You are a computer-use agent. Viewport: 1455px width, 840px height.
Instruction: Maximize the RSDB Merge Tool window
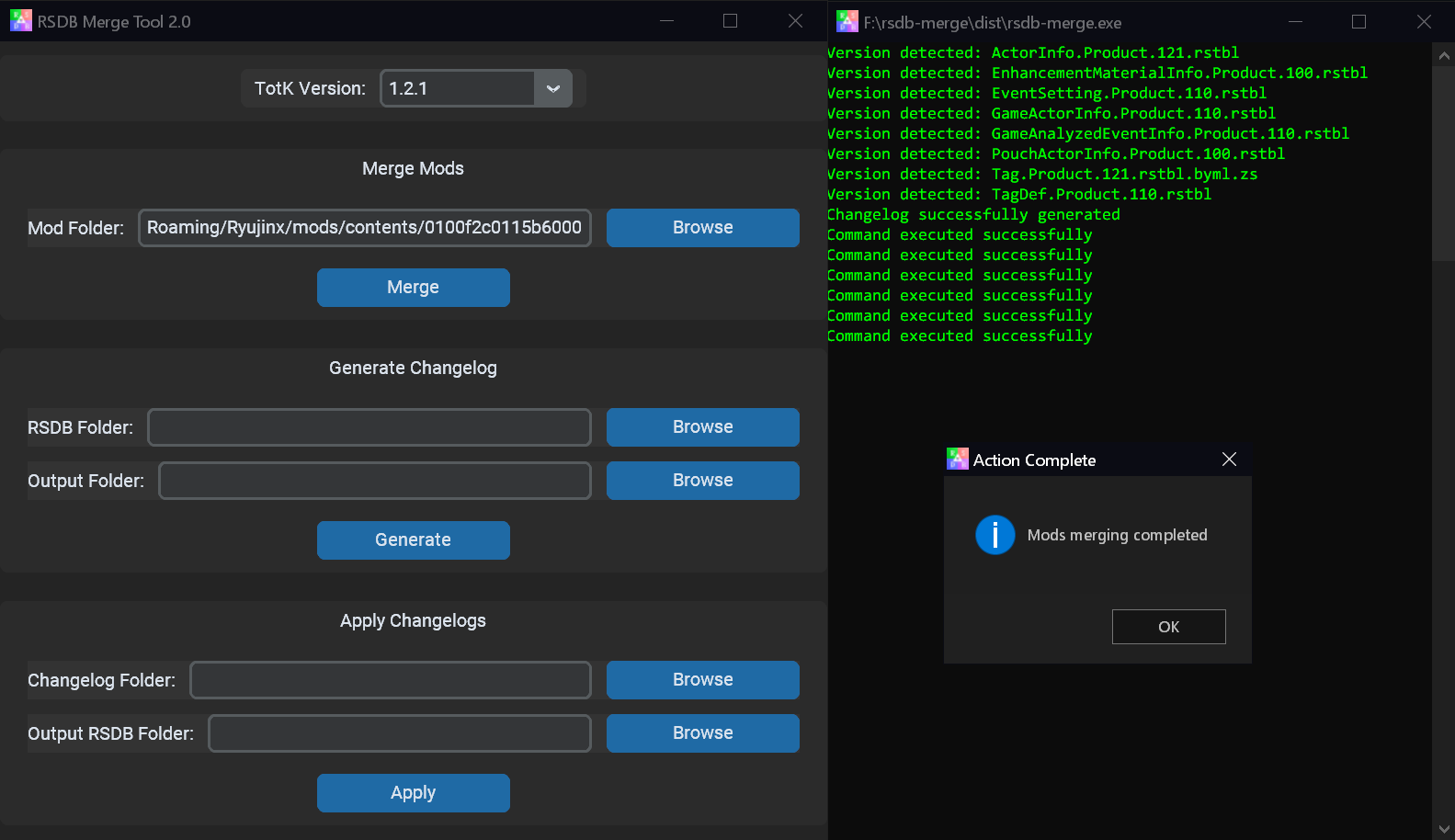click(x=731, y=21)
